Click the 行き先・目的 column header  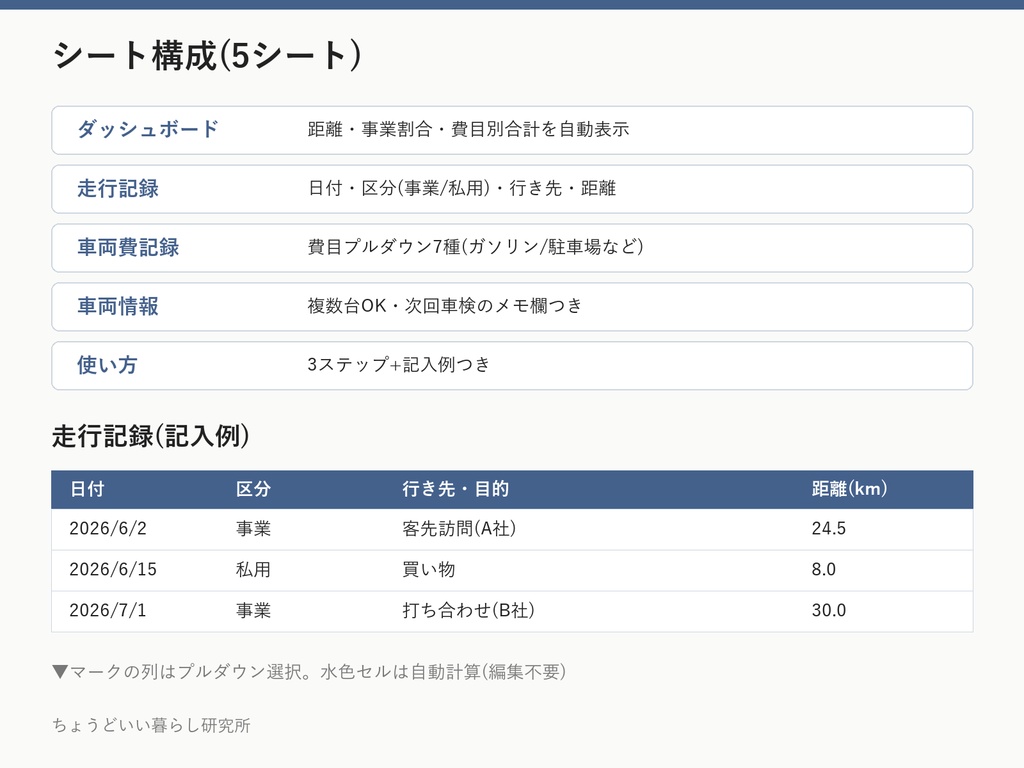[x=456, y=489]
